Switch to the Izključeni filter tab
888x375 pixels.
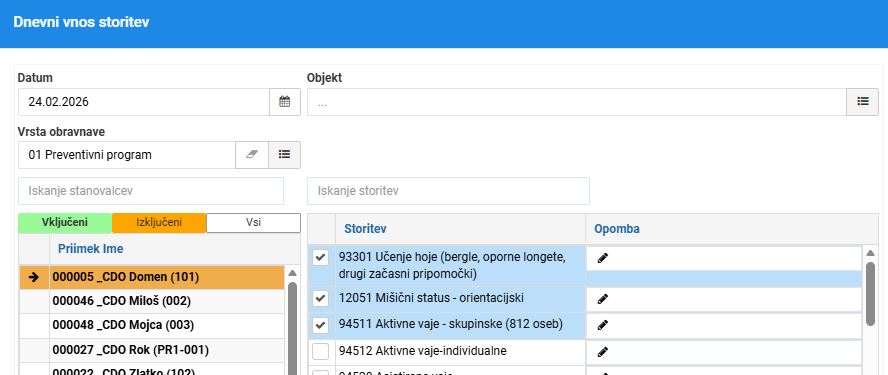click(x=159, y=223)
